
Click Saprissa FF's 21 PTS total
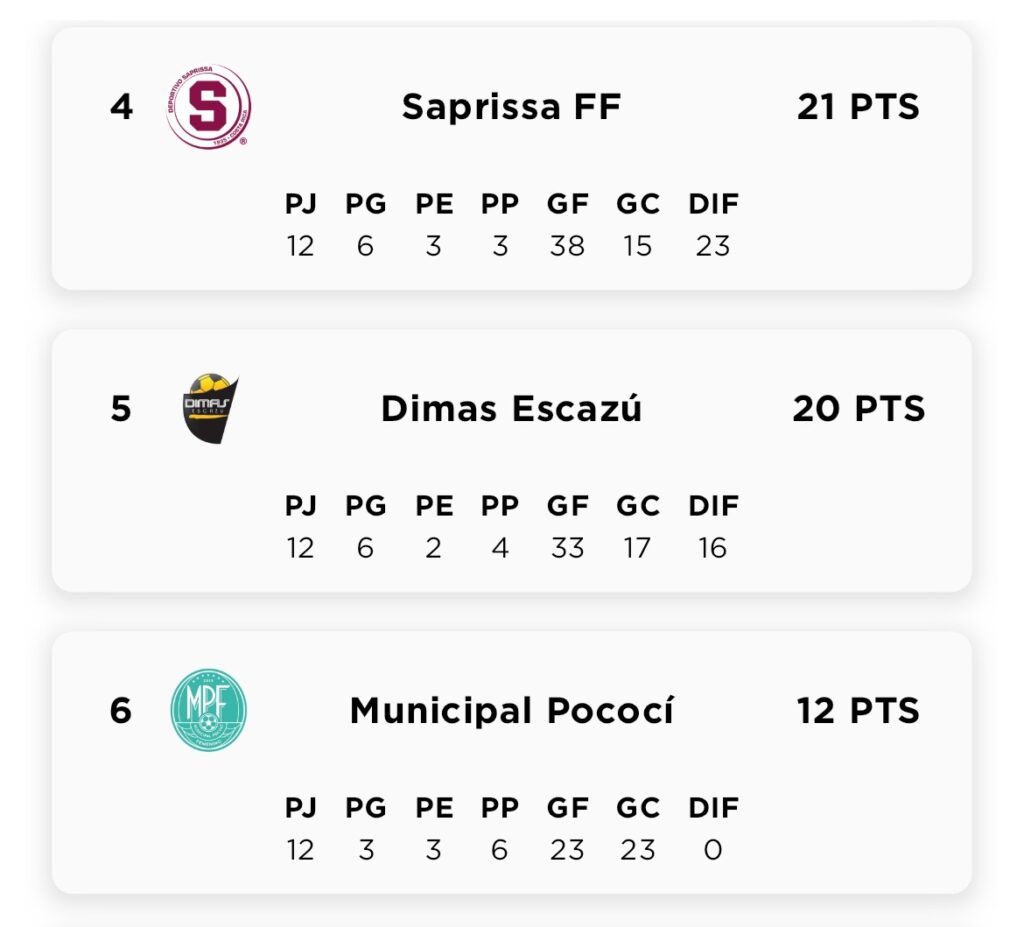pos(858,107)
